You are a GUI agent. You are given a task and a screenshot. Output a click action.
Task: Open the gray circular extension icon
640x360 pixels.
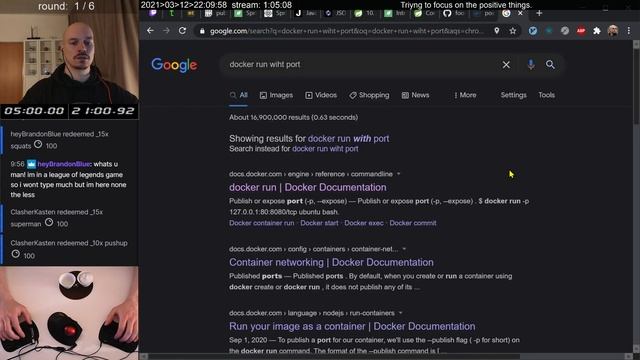pos(565,31)
